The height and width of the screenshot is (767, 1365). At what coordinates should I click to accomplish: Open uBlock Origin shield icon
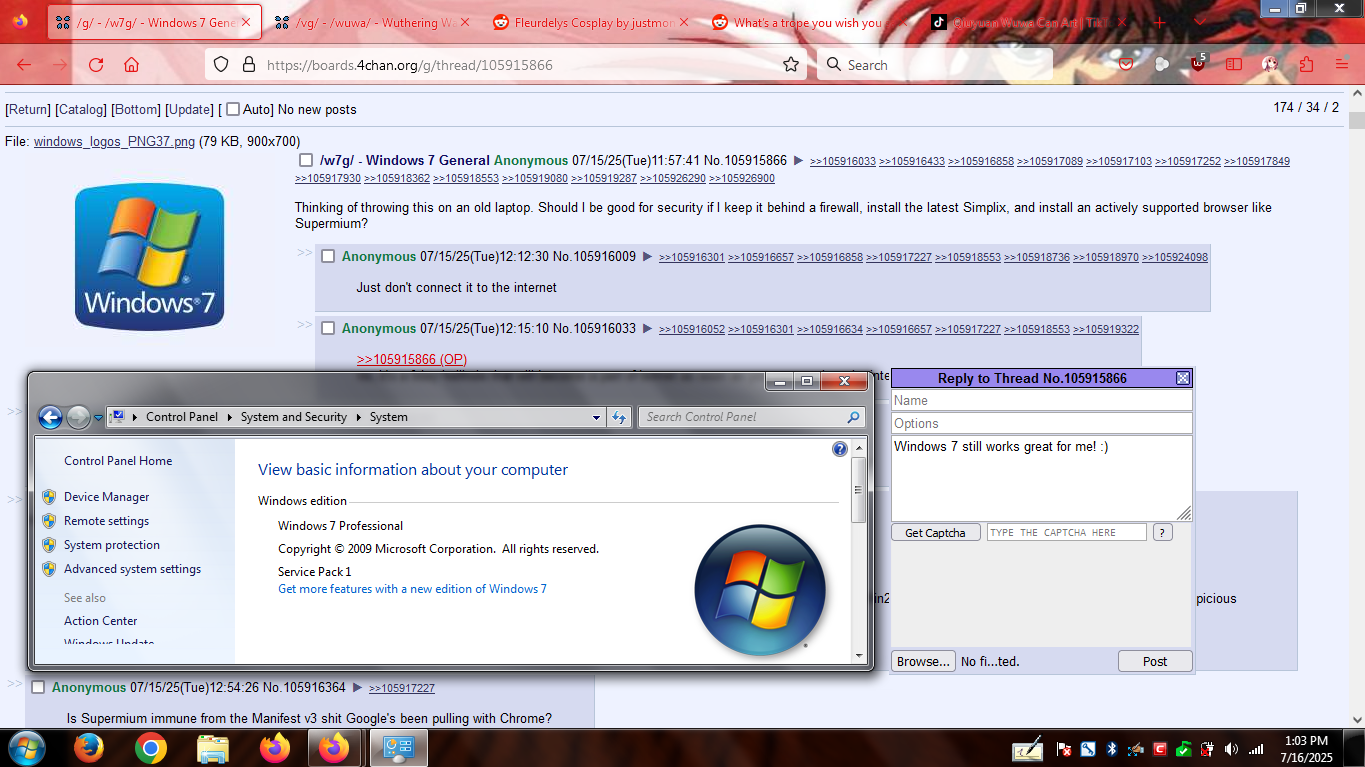point(1198,65)
